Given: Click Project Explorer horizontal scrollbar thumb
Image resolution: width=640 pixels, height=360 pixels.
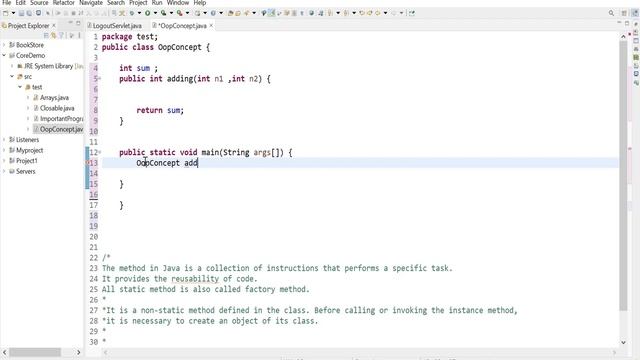Looking at the screenshot, I should click(35, 352).
